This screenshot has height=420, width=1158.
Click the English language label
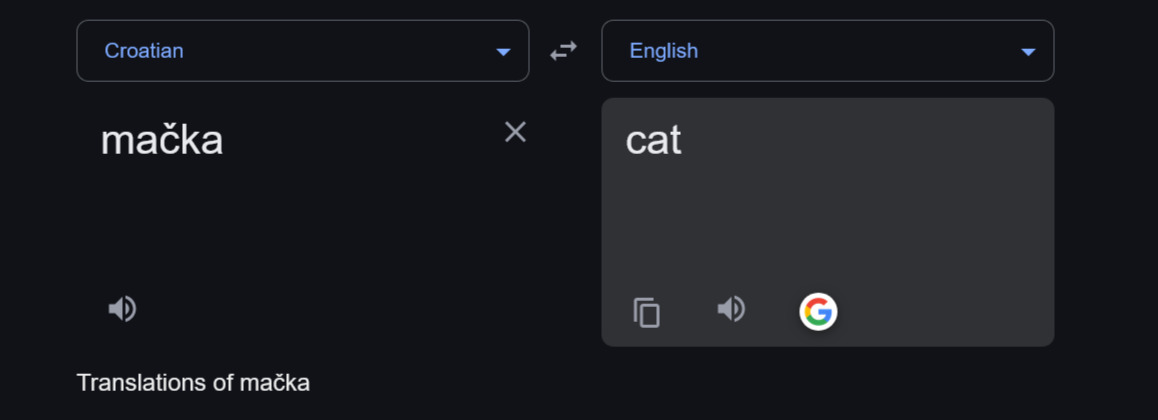click(x=663, y=51)
